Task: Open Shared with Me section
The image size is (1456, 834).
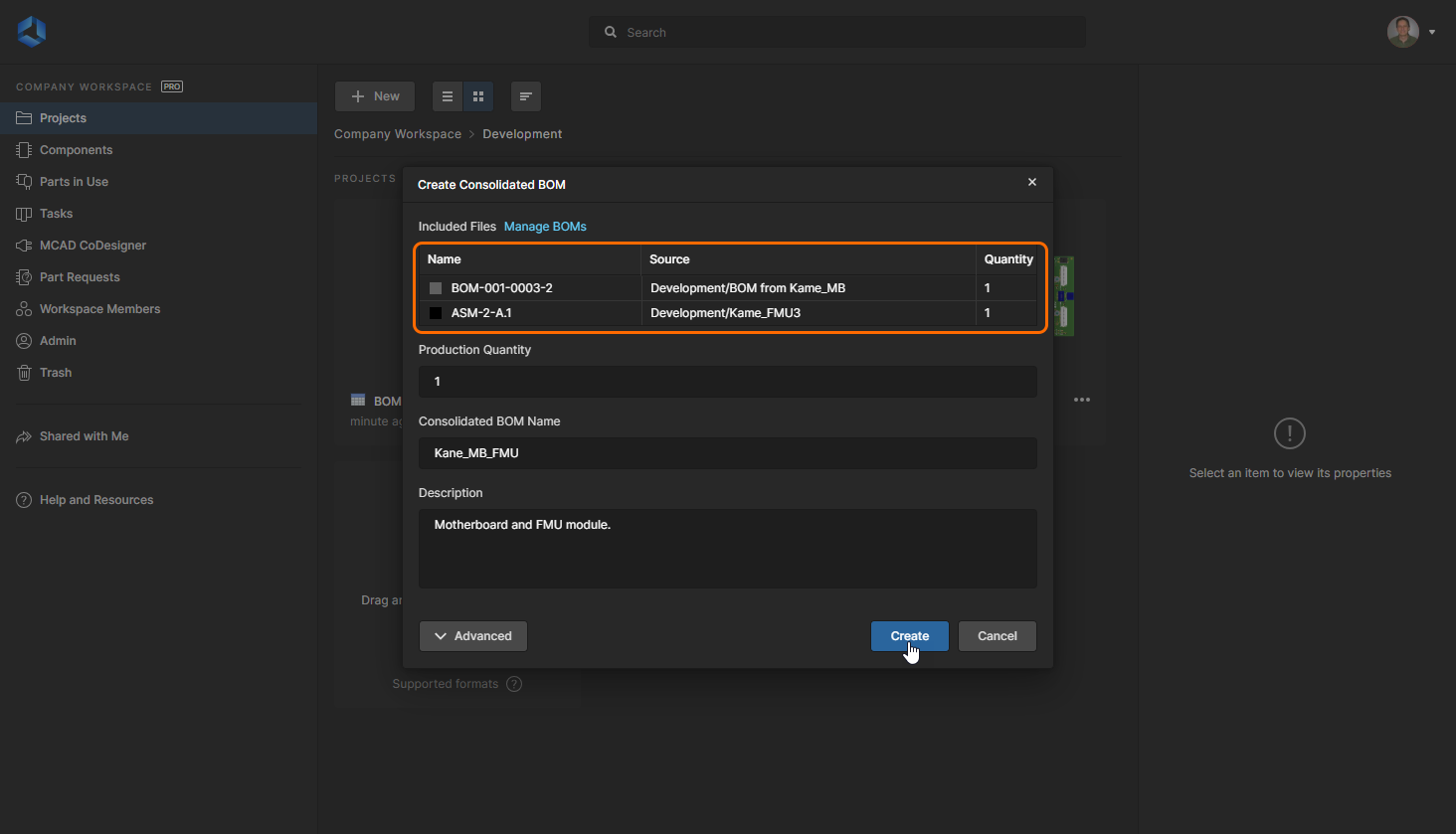Action: [x=84, y=436]
